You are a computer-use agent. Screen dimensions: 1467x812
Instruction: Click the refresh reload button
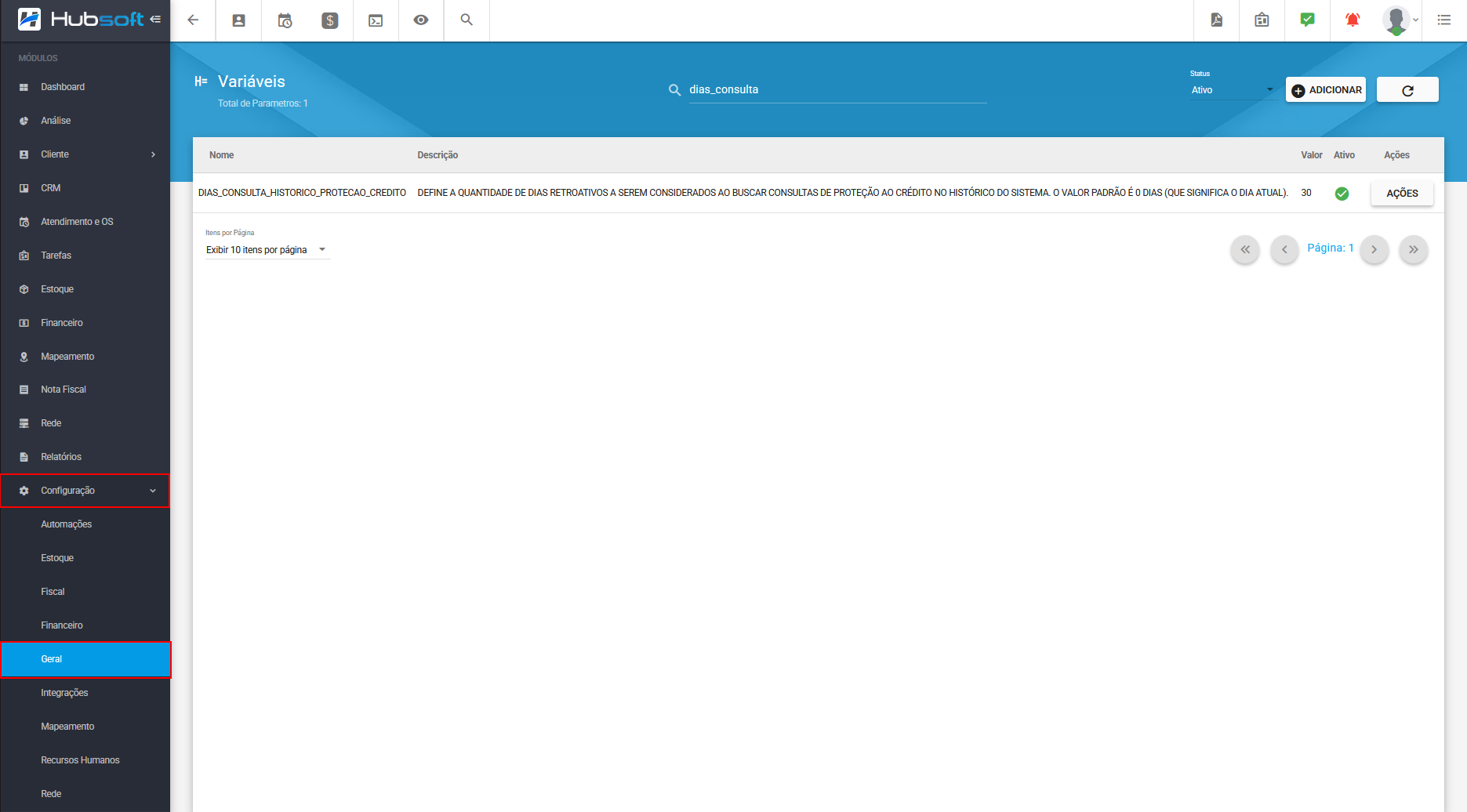pyautogui.click(x=1407, y=90)
